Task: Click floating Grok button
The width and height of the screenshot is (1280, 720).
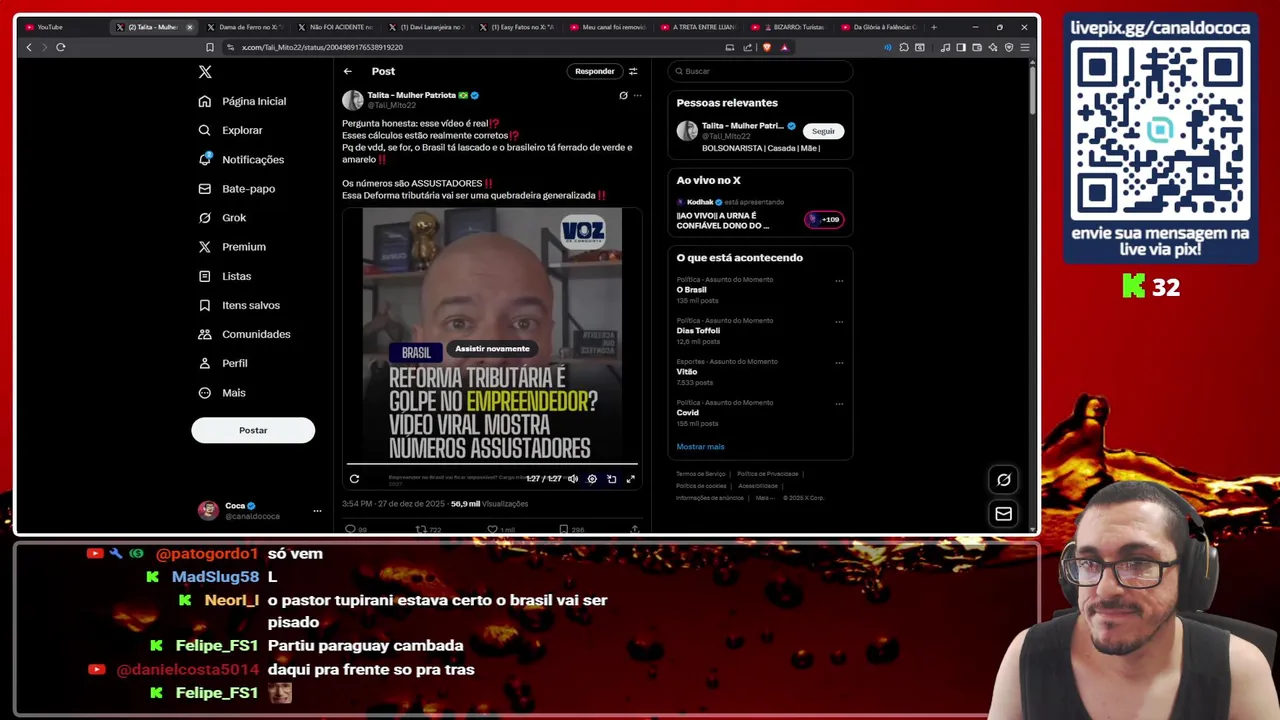Action: (x=1003, y=480)
